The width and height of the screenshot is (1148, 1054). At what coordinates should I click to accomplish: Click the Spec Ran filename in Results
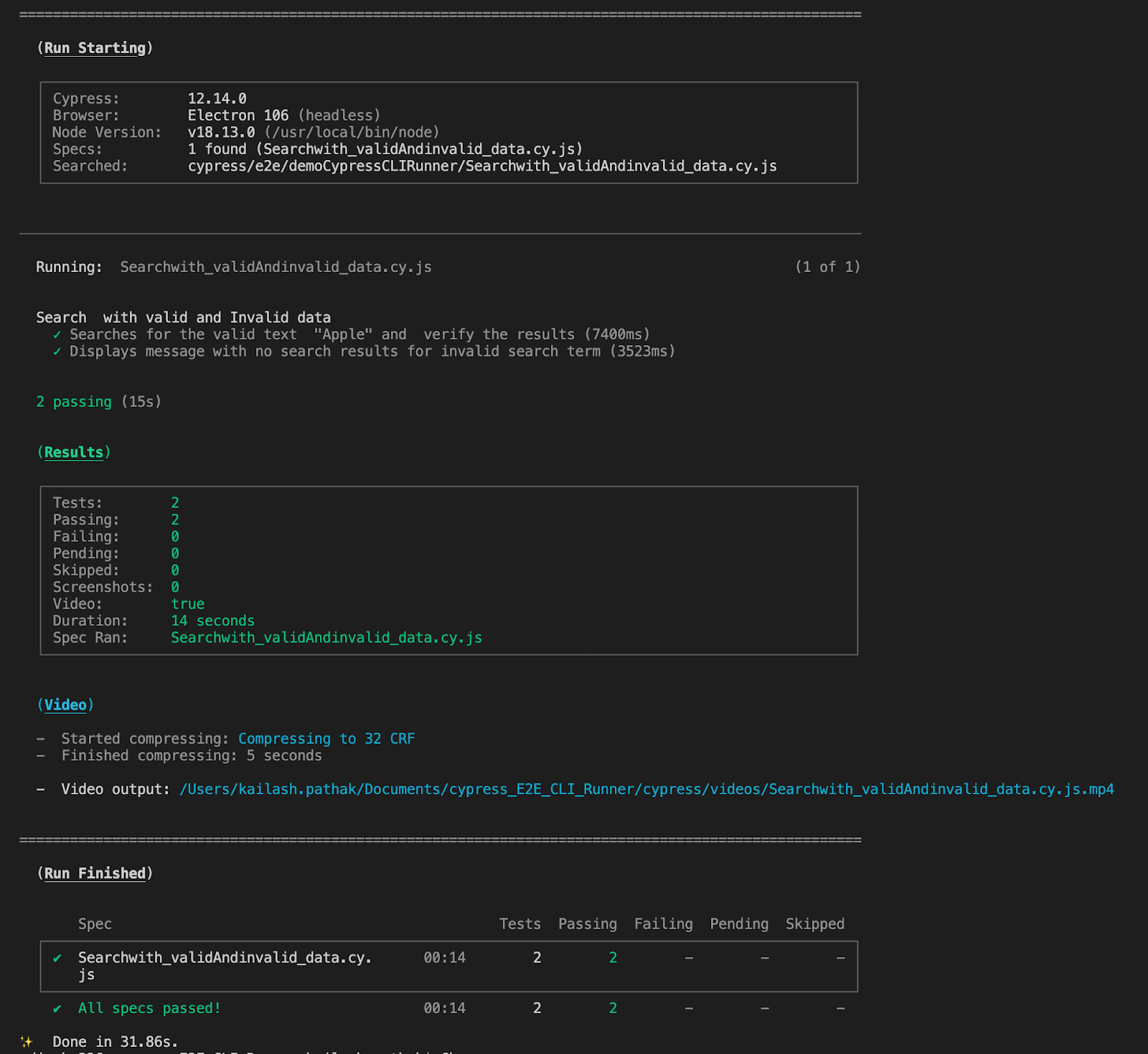(x=326, y=638)
